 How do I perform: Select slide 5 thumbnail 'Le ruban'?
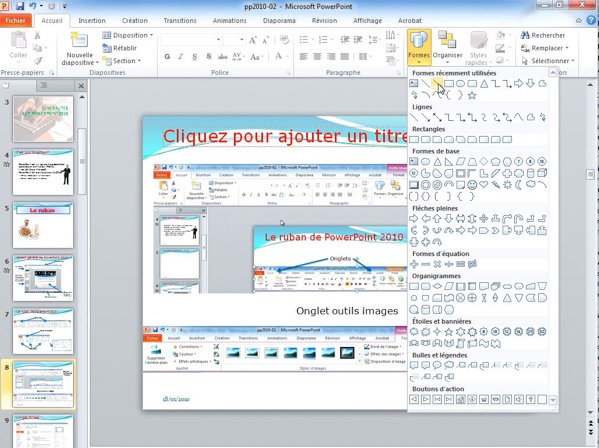coord(43,225)
